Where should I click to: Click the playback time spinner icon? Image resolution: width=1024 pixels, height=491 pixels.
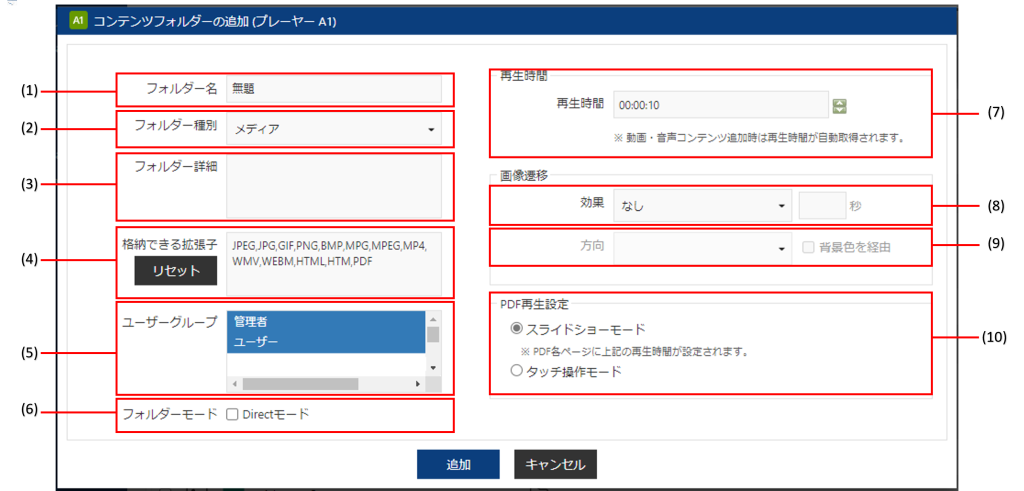[840, 105]
